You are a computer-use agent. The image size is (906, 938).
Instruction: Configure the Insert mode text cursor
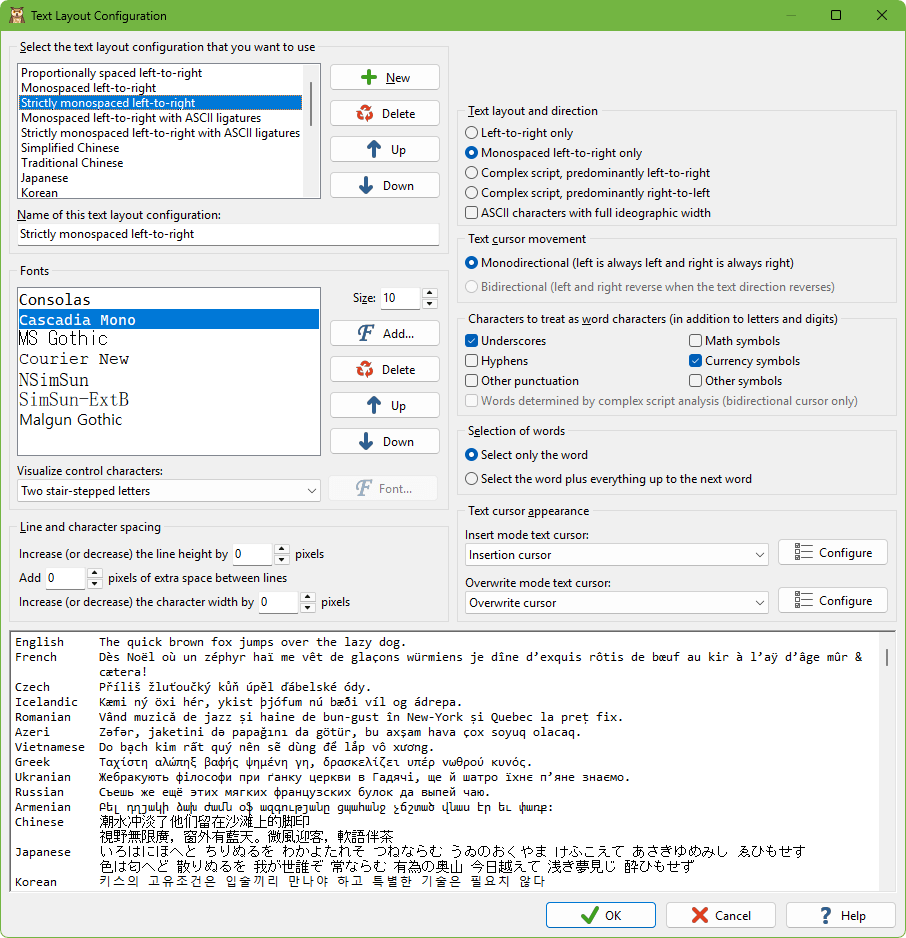tap(832, 552)
